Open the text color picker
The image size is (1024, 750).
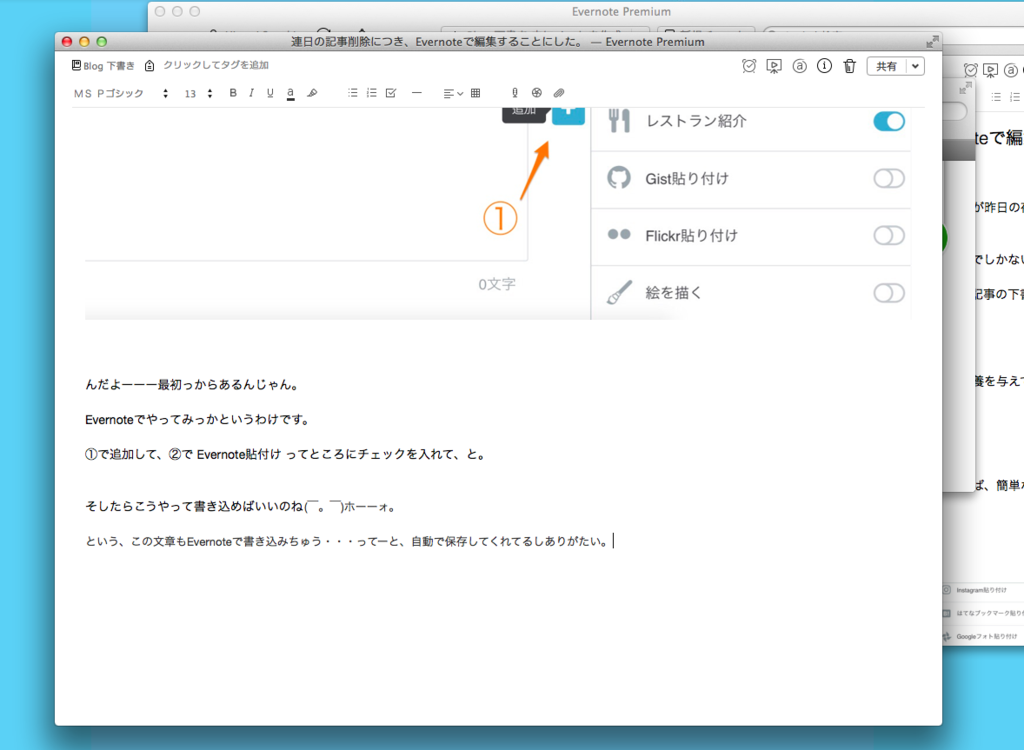pyautogui.click(x=291, y=93)
